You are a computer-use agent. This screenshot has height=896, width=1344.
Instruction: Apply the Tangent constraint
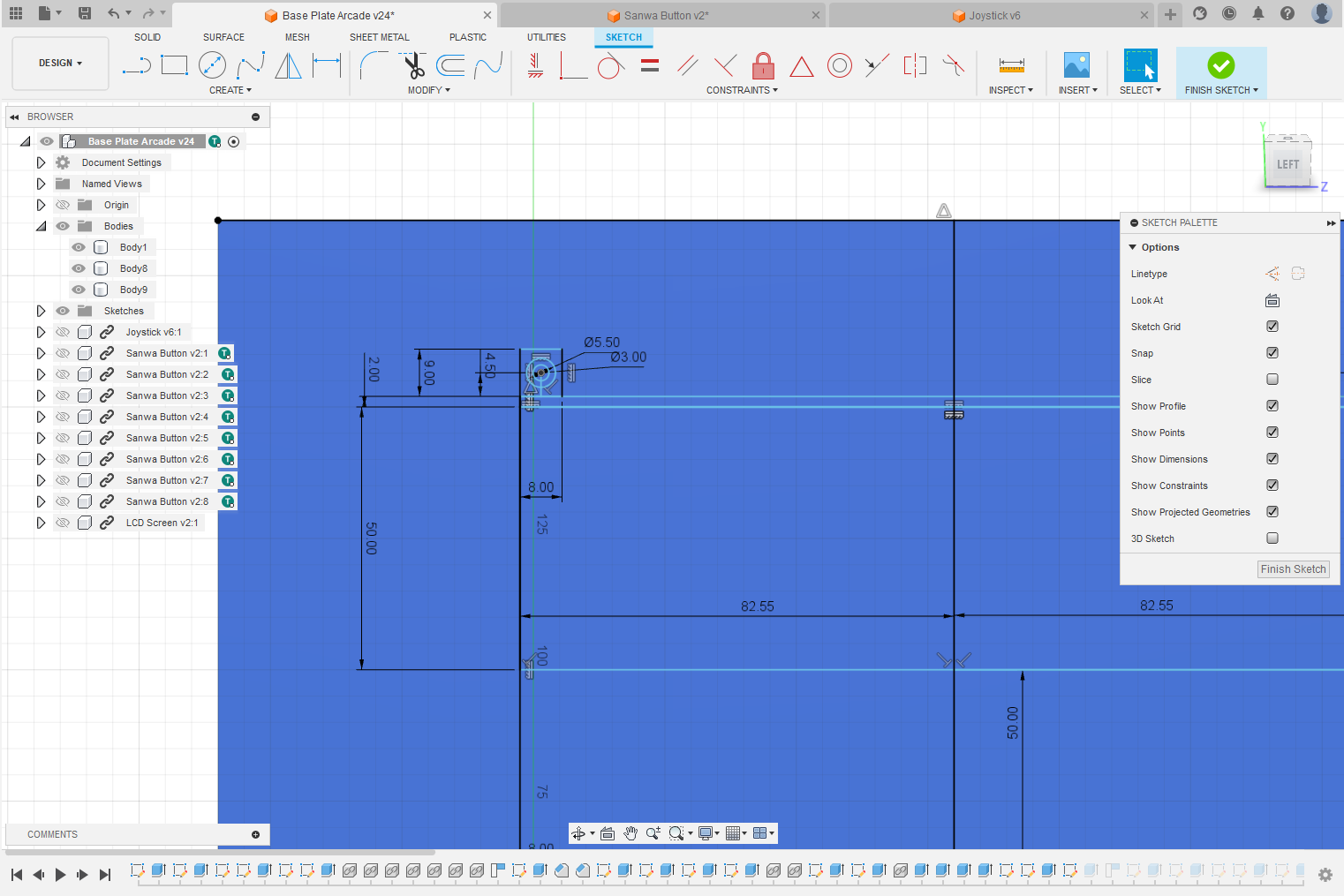609,64
